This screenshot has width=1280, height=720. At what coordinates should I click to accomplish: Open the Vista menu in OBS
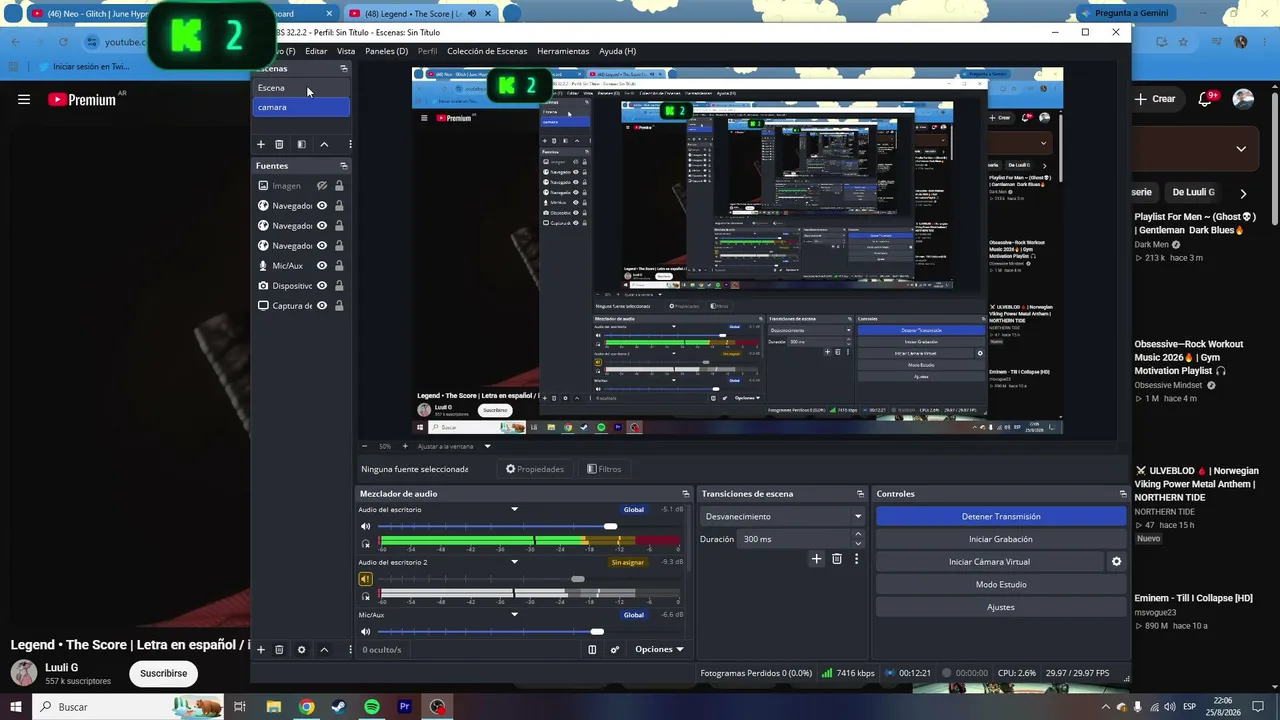pyautogui.click(x=346, y=51)
